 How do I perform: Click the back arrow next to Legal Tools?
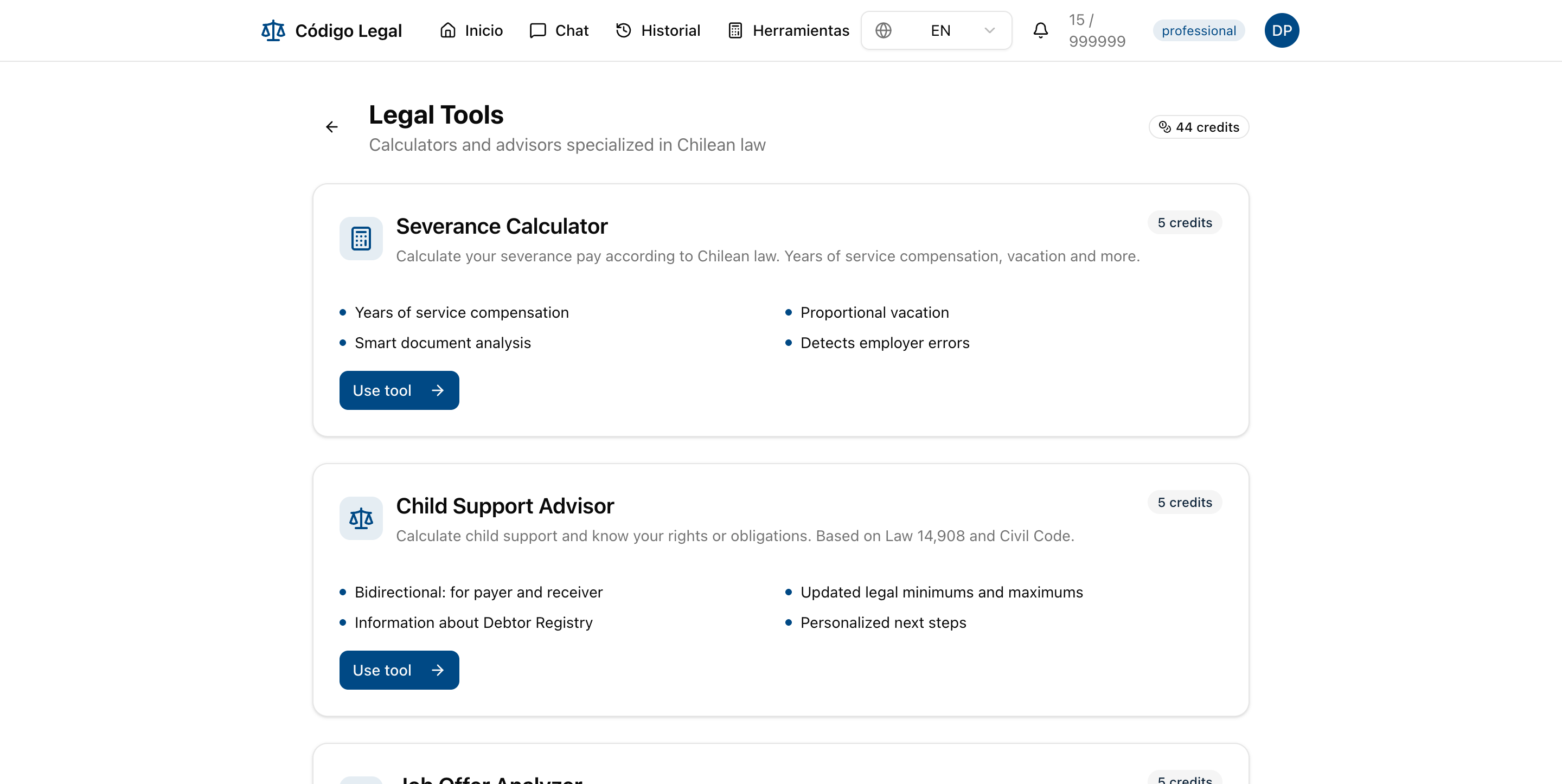point(332,127)
